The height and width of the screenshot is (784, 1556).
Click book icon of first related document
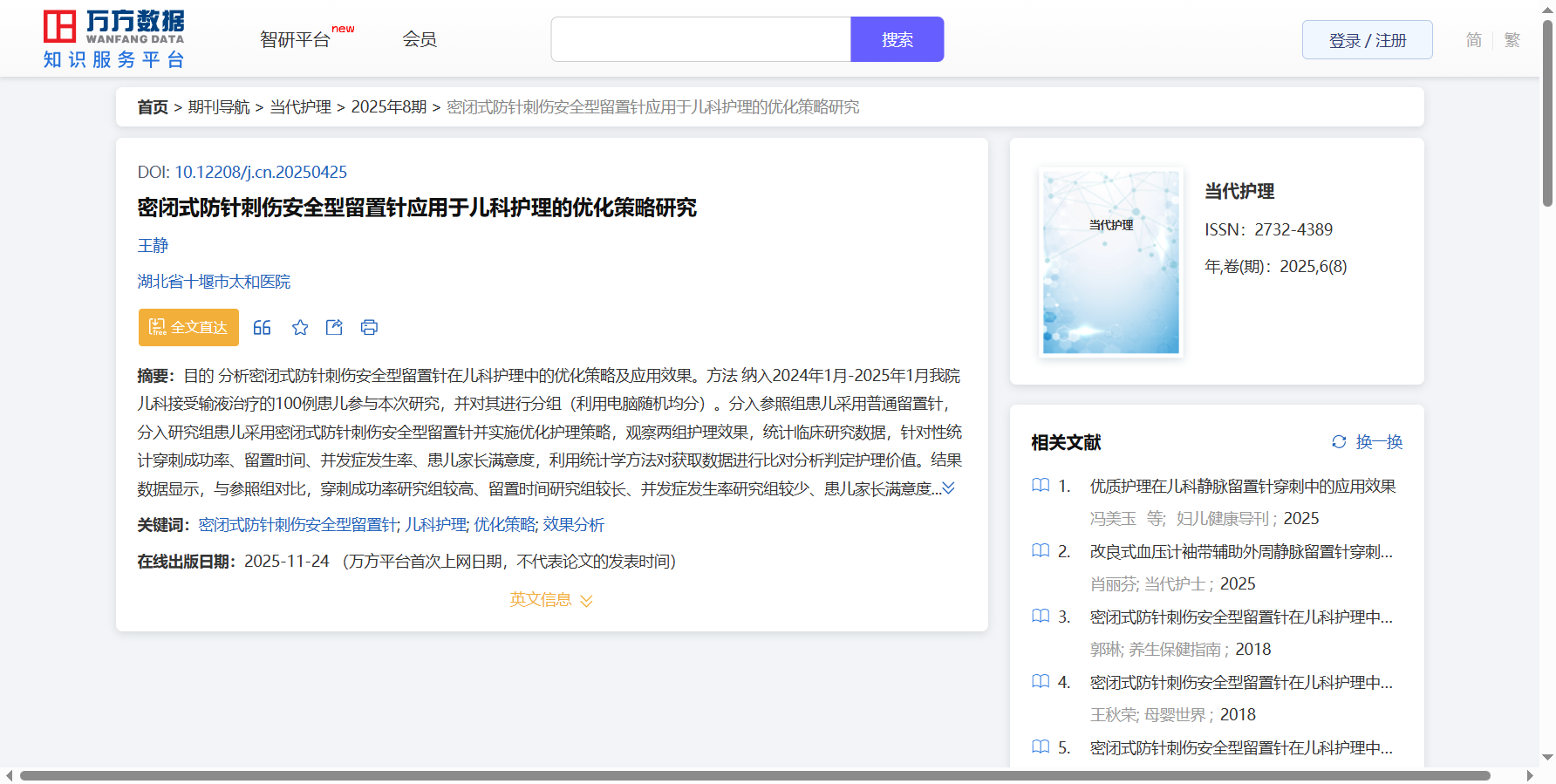tap(1041, 486)
